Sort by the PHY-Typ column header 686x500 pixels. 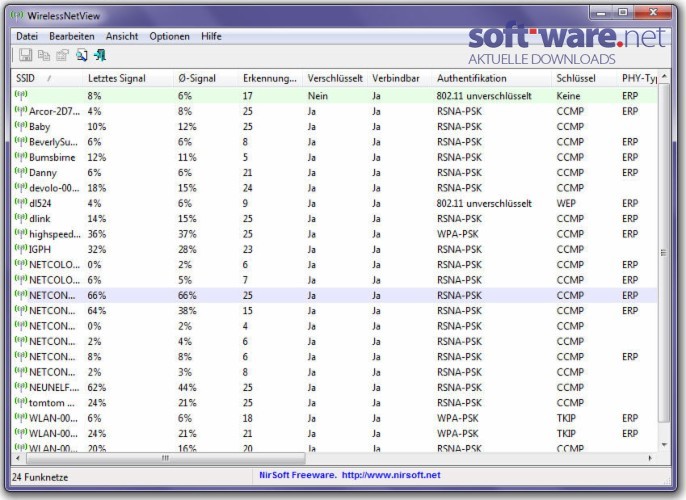(637, 78)
